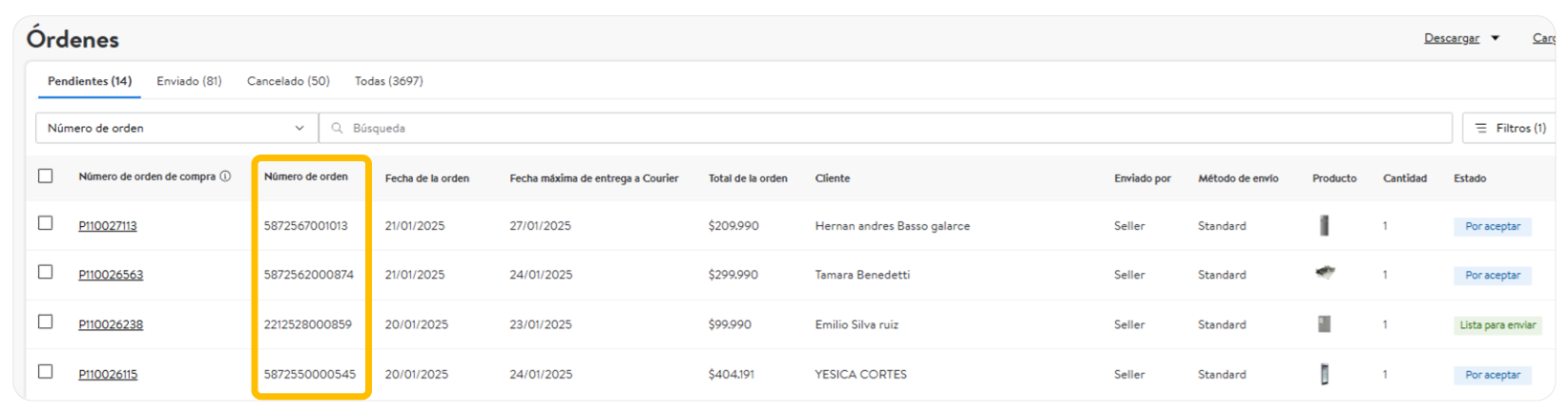
Task: Click product thumbnail for order P110027113
Action: [1324, 226]
